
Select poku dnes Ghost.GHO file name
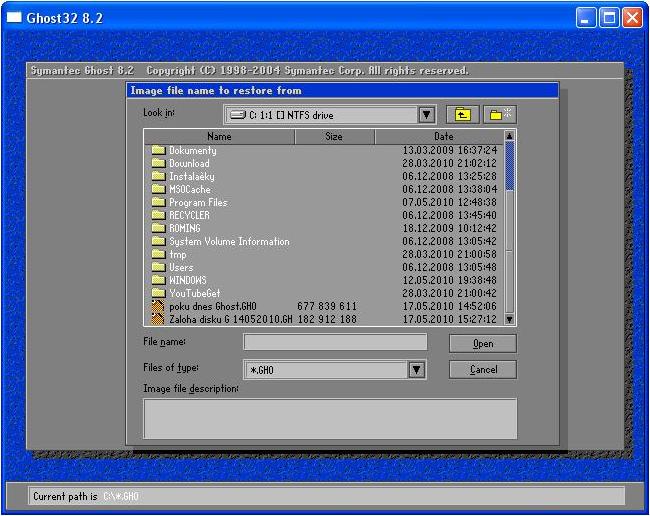pyautogui.click(x=213, y=306)
